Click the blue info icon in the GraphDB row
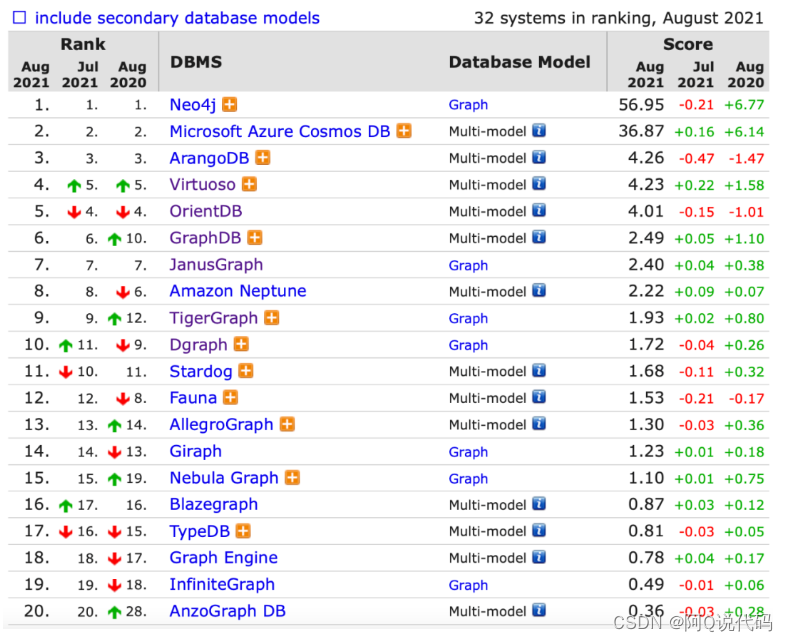The height and width of the screenshot is (642, 788). coord(539,237)
